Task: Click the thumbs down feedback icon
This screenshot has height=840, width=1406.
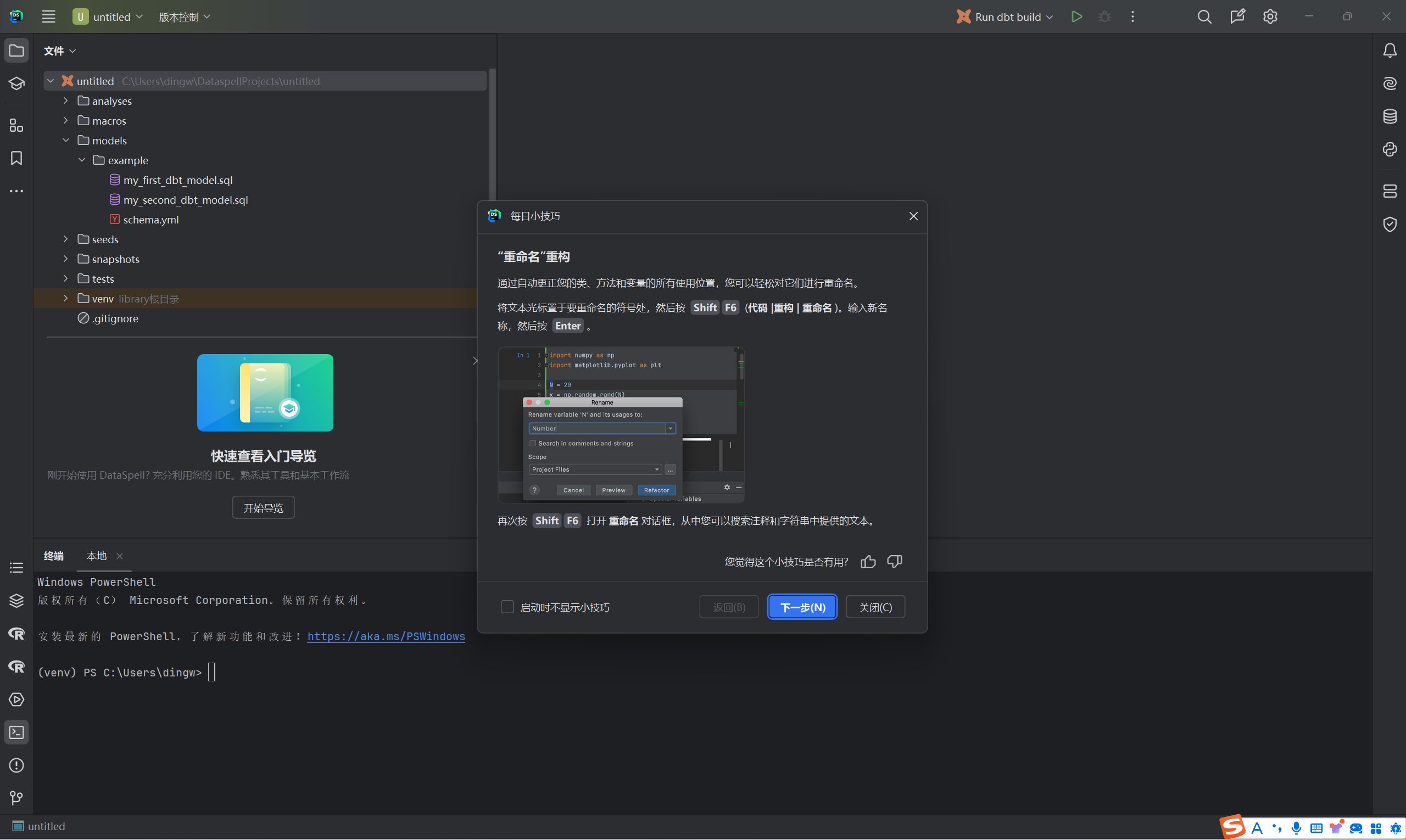Action: point(894,562)
